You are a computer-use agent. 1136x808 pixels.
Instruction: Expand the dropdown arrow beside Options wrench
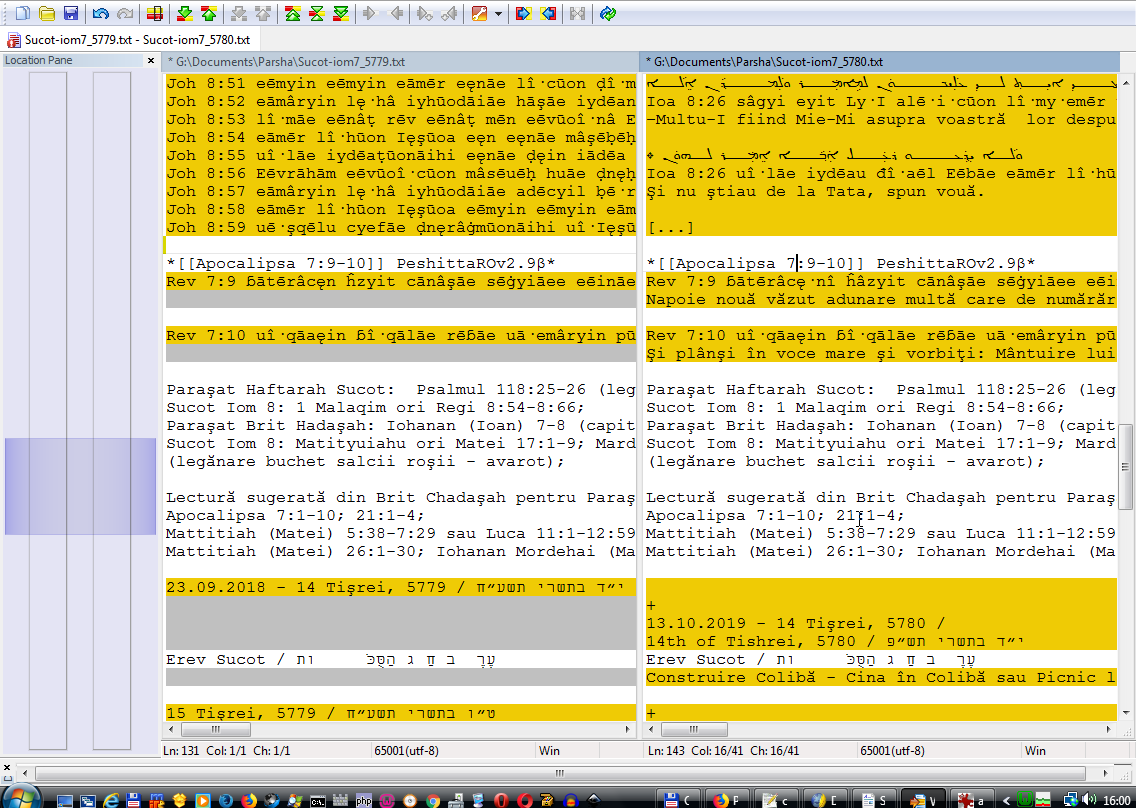pyautogui.click(x=496, y=14)
